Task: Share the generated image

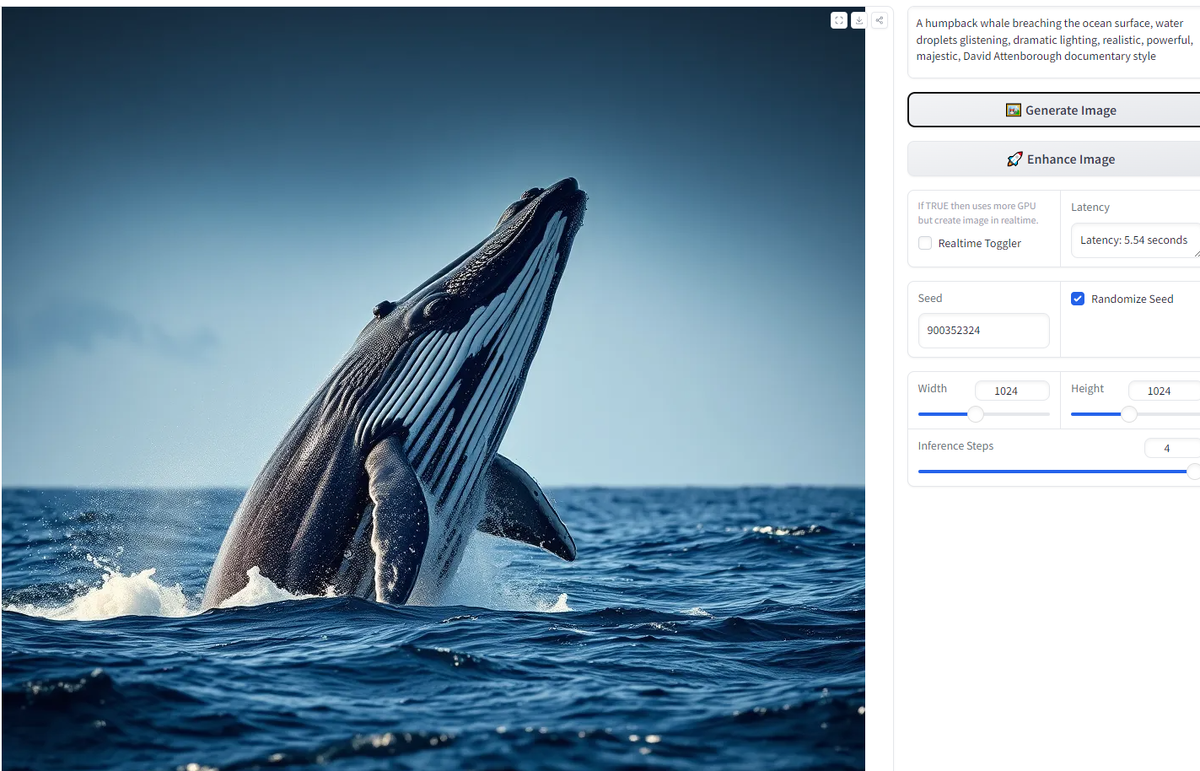Action: [879, 20]
